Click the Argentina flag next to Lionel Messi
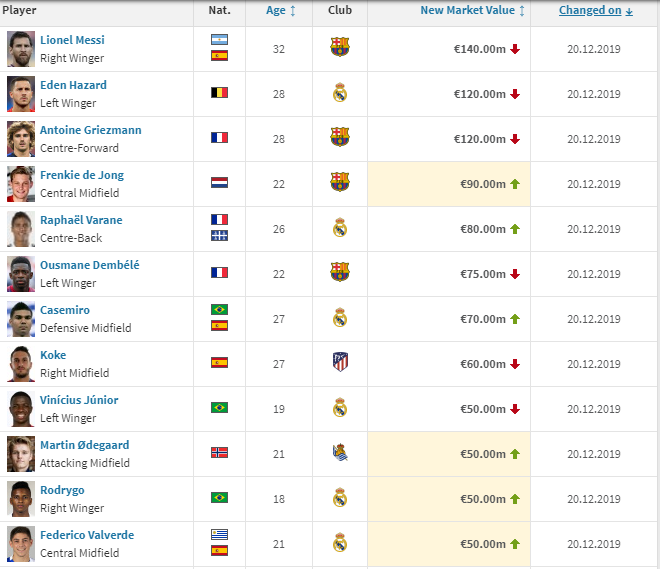The image size is (660, 569). pos(219,40)
